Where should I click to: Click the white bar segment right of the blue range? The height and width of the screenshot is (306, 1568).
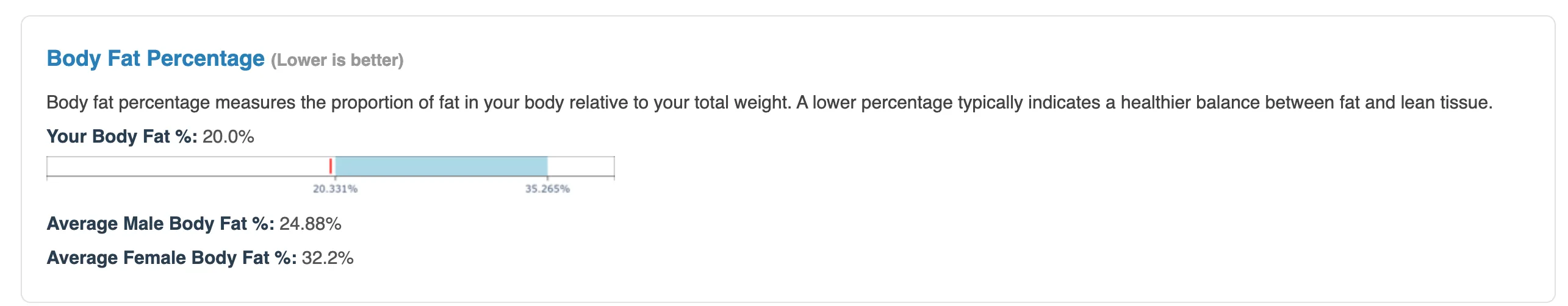point(580,166)
